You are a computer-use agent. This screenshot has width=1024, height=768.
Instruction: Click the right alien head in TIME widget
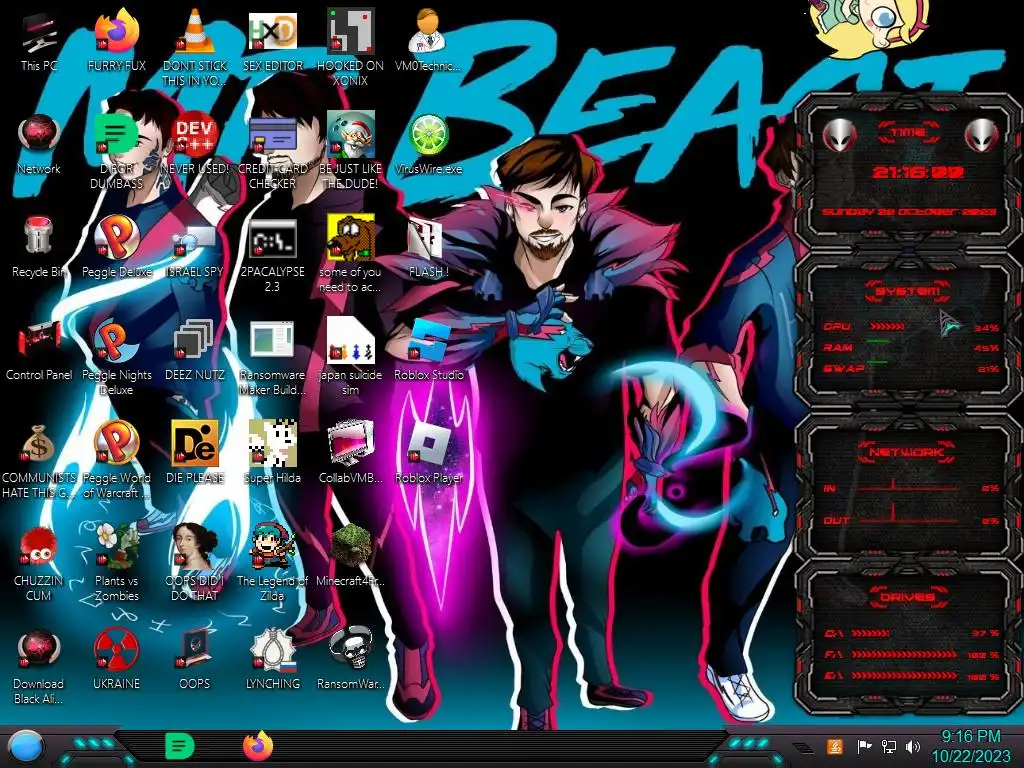click(982, 135)
